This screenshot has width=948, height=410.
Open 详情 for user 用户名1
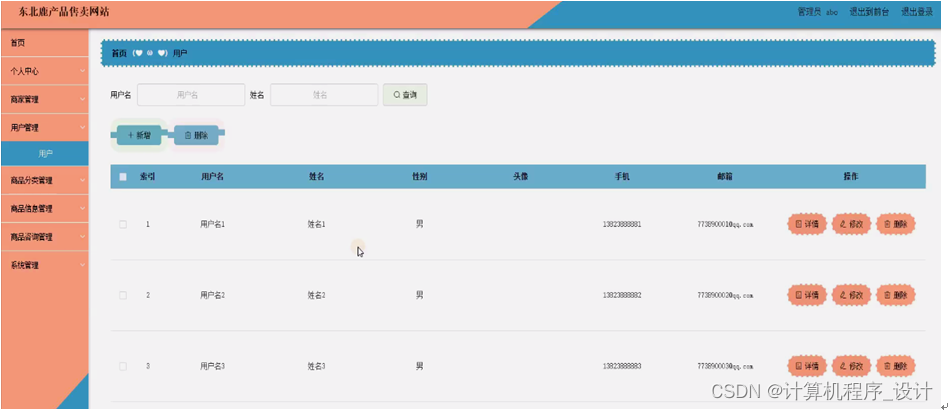pyautogui.click(x=807, y=224)
